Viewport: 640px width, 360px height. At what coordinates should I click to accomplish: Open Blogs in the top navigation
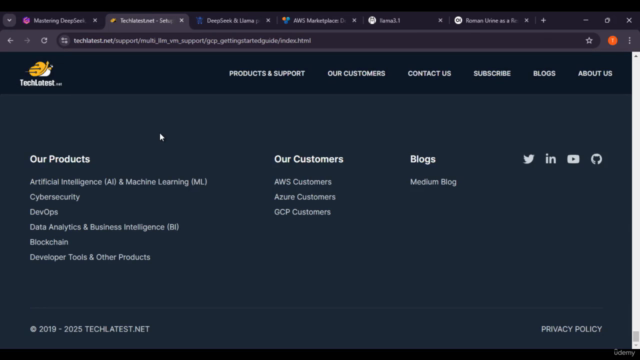tap(544, 73)
